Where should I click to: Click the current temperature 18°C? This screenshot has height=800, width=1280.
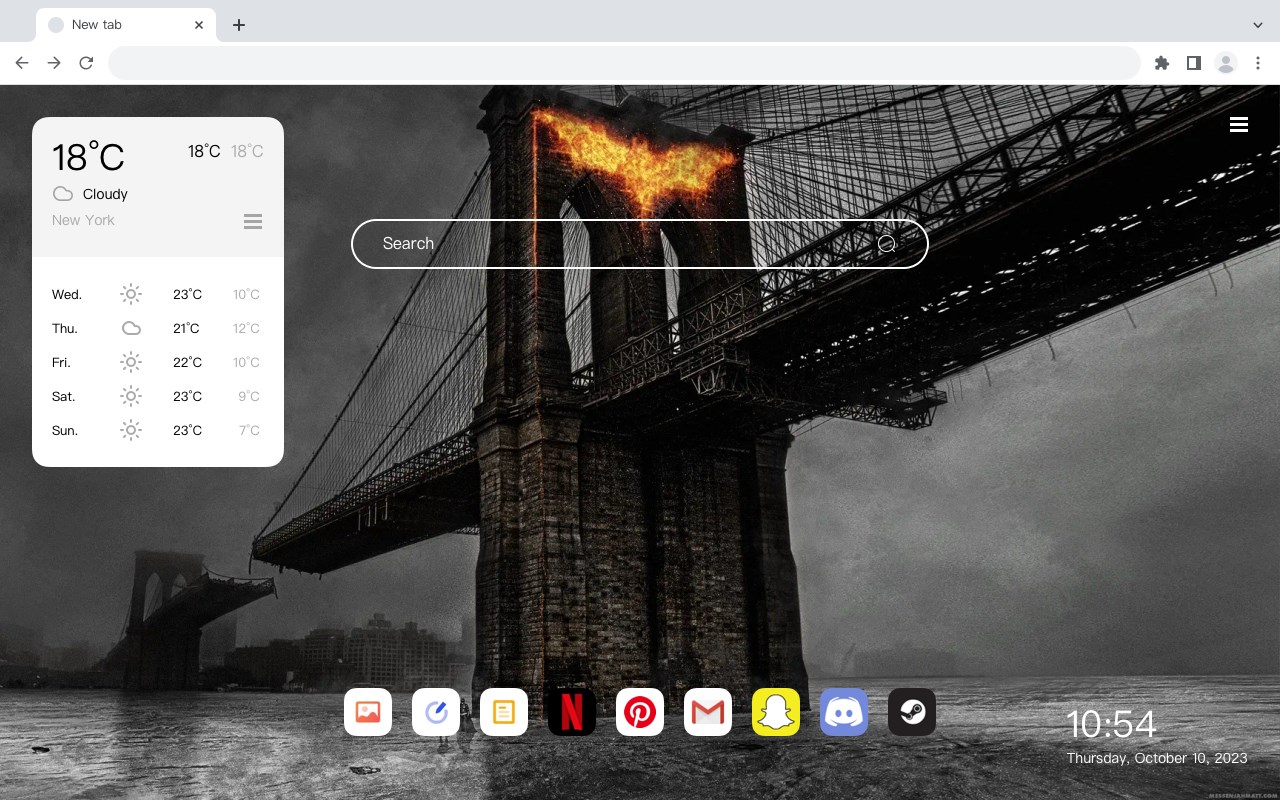click(88, 157)
